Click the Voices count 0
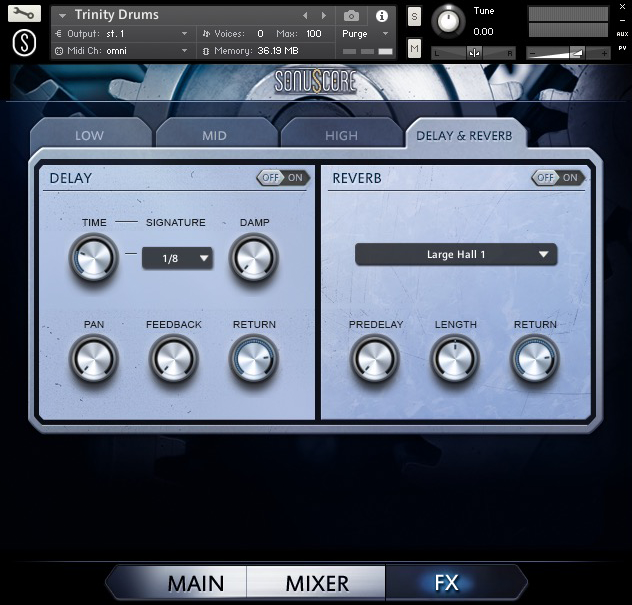This screenshot has width=632, height=605. click(x=260, y=34)
